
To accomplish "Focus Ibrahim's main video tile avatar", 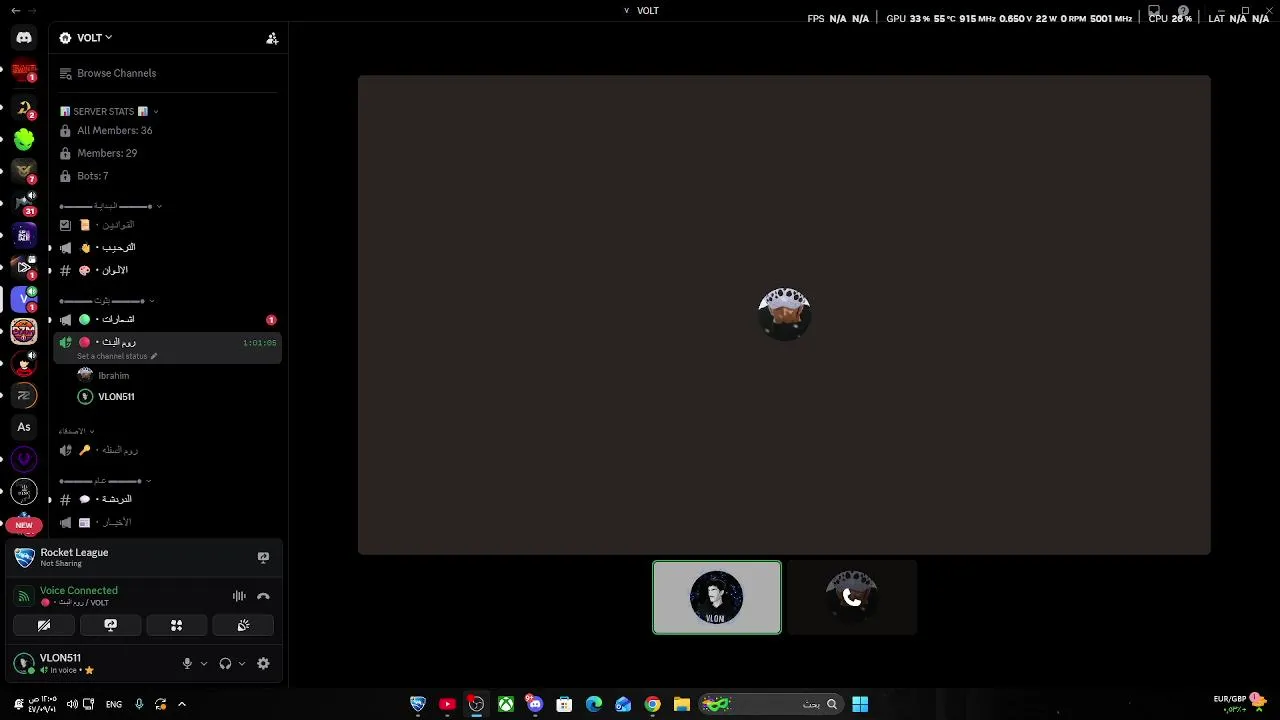I will tap(784, 314).
